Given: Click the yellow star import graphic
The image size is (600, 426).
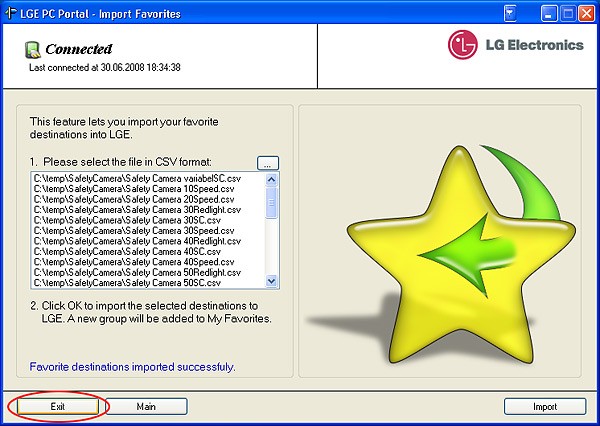Looking at the screenshot, I should [x=461, y=255].
